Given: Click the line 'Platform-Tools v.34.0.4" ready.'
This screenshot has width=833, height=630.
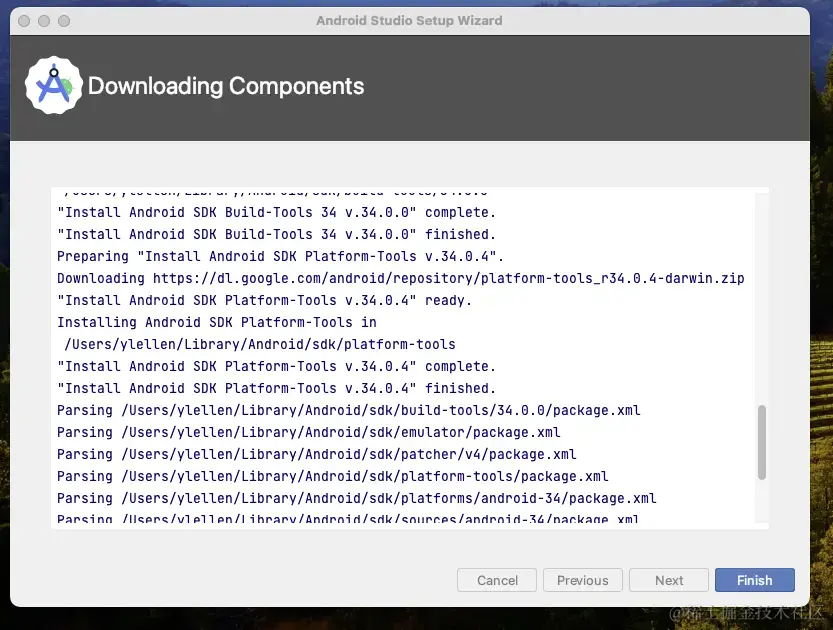Looking at the screenshot, I should pos(265,301).
